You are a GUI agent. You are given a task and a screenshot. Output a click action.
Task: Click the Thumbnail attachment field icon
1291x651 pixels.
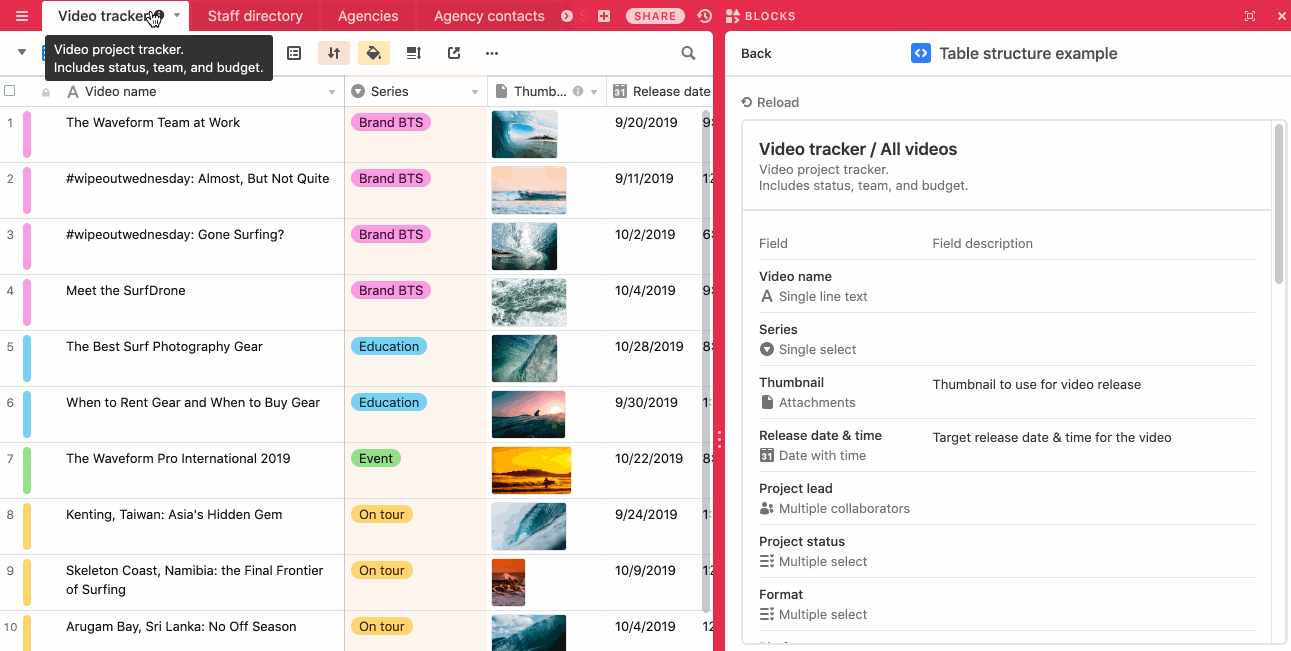click(x=502, y=91)
